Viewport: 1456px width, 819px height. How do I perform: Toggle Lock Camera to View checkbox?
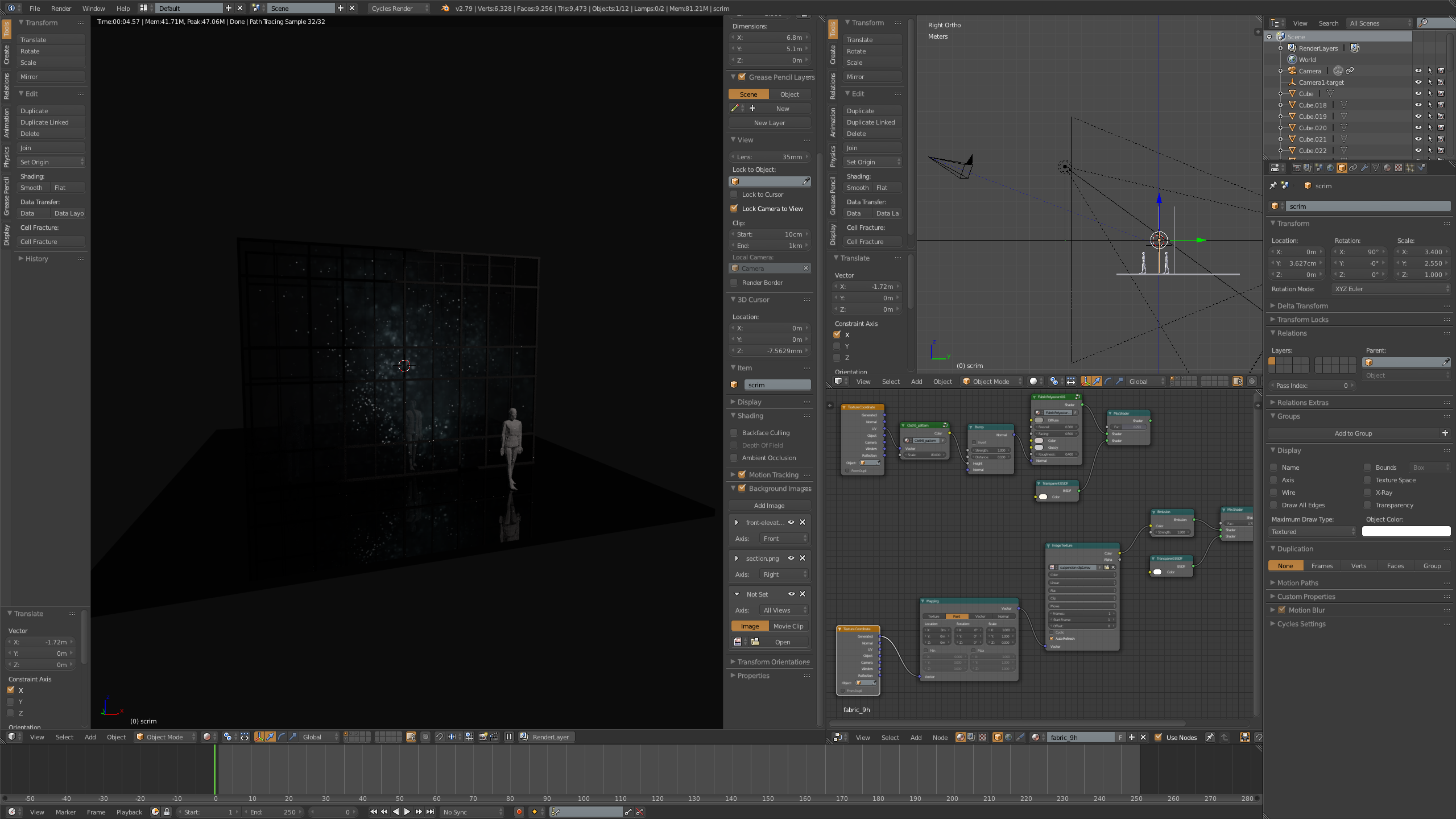click(734, 209)
